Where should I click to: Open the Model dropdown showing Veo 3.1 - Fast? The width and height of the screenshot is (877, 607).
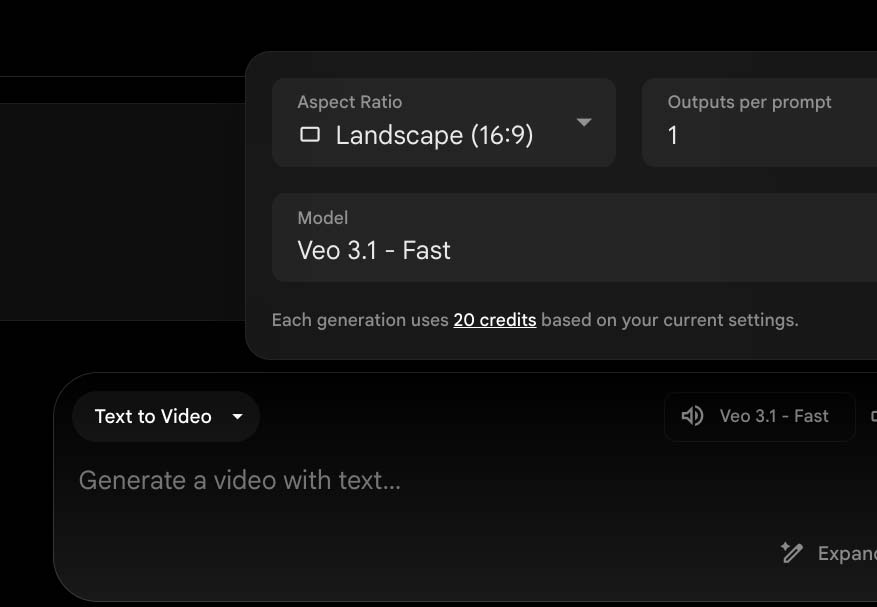point(574,238)
